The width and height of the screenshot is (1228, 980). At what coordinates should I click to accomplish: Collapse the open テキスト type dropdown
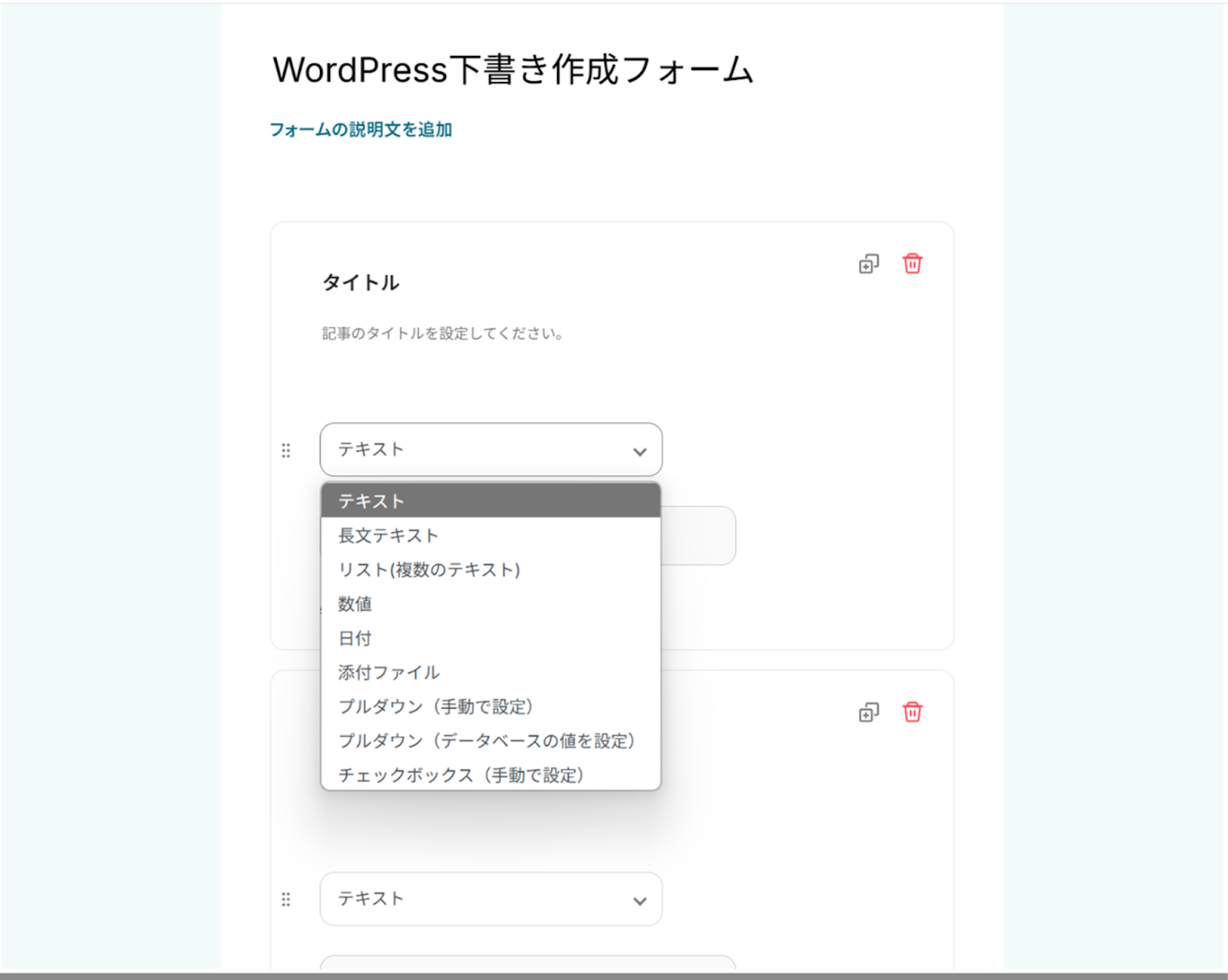(x=491, y=450)
